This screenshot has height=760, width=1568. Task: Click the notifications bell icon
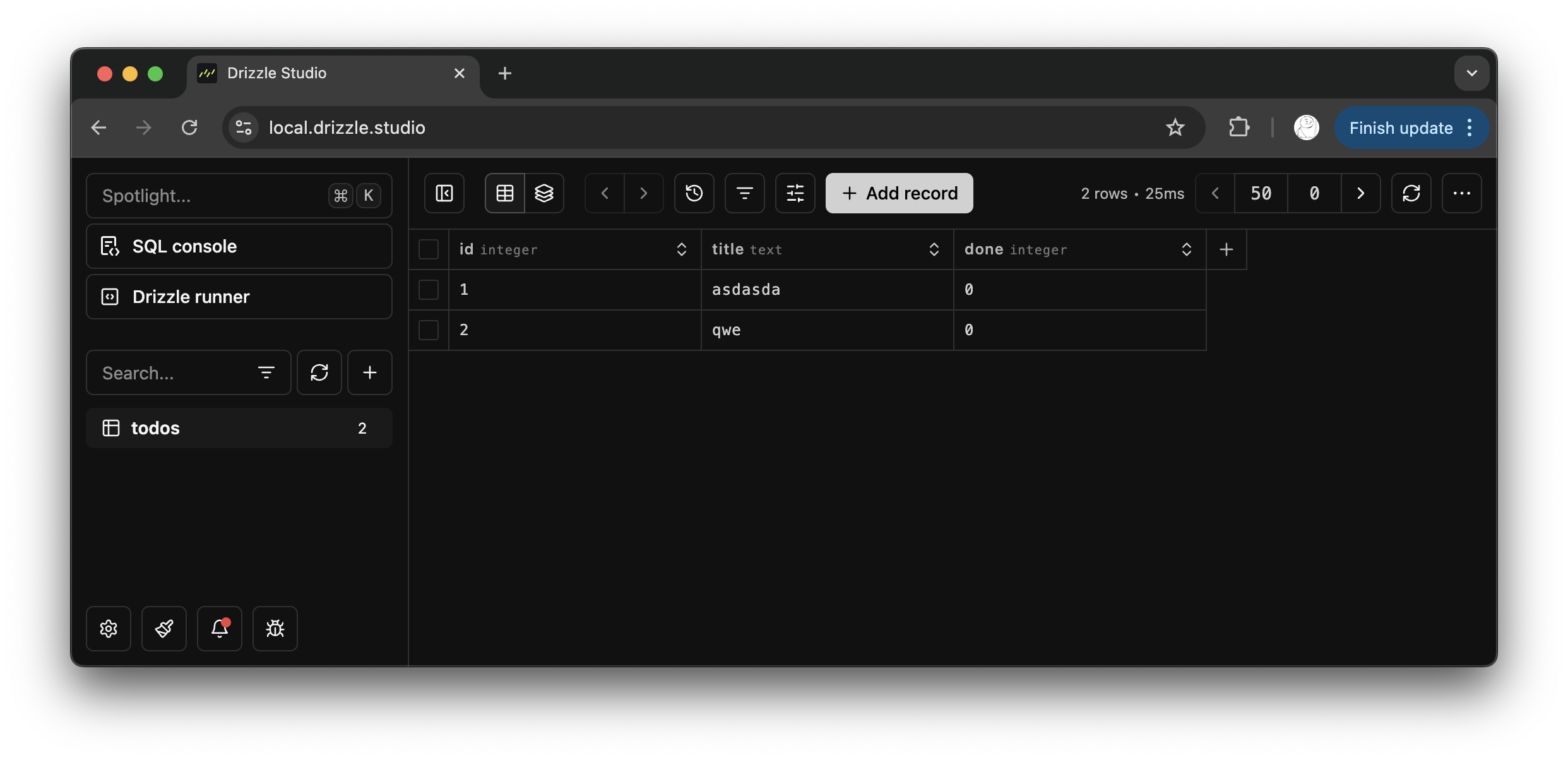pyautogui.click(x=220, y=629)
